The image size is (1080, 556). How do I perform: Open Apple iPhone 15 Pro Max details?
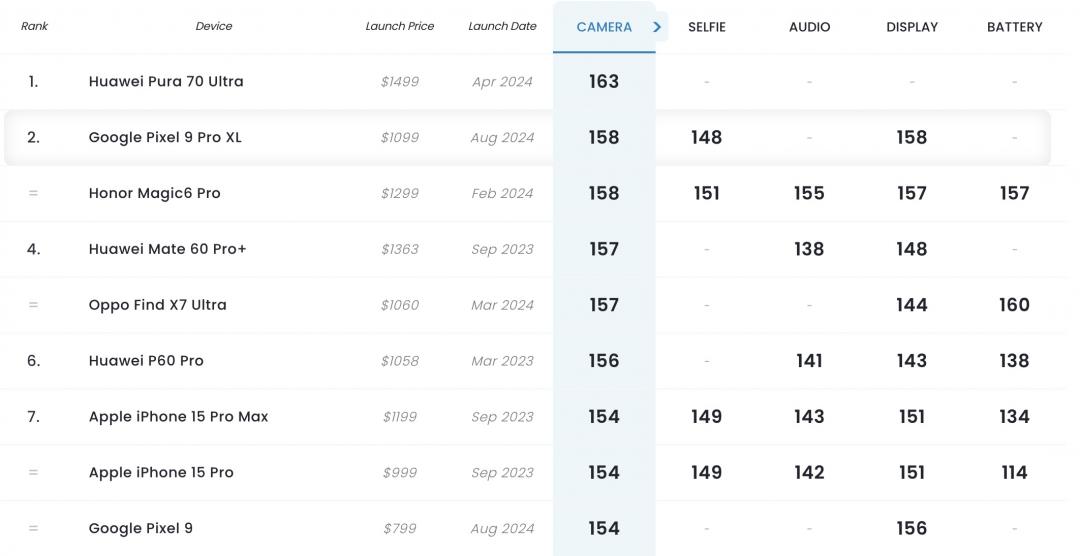178,416
